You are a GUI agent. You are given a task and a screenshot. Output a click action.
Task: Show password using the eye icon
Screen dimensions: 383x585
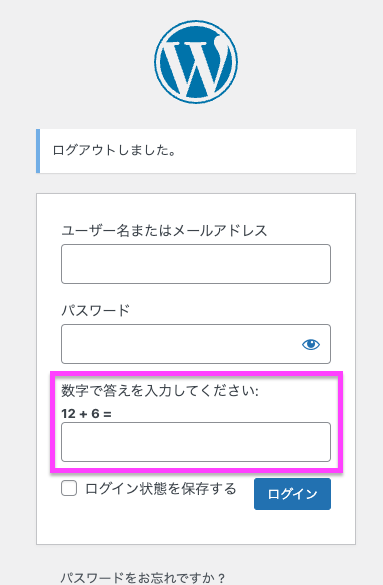(x=311, y=344)
